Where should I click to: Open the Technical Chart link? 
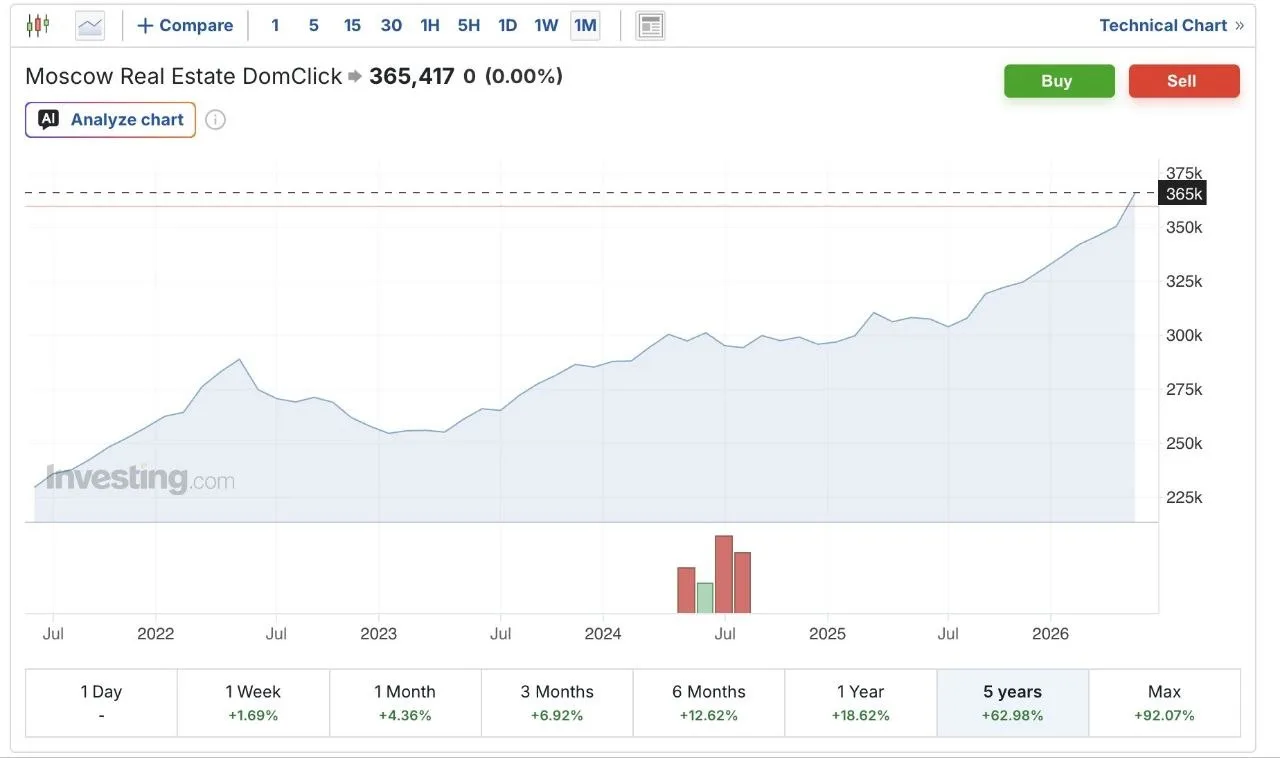click(1172, 25)
